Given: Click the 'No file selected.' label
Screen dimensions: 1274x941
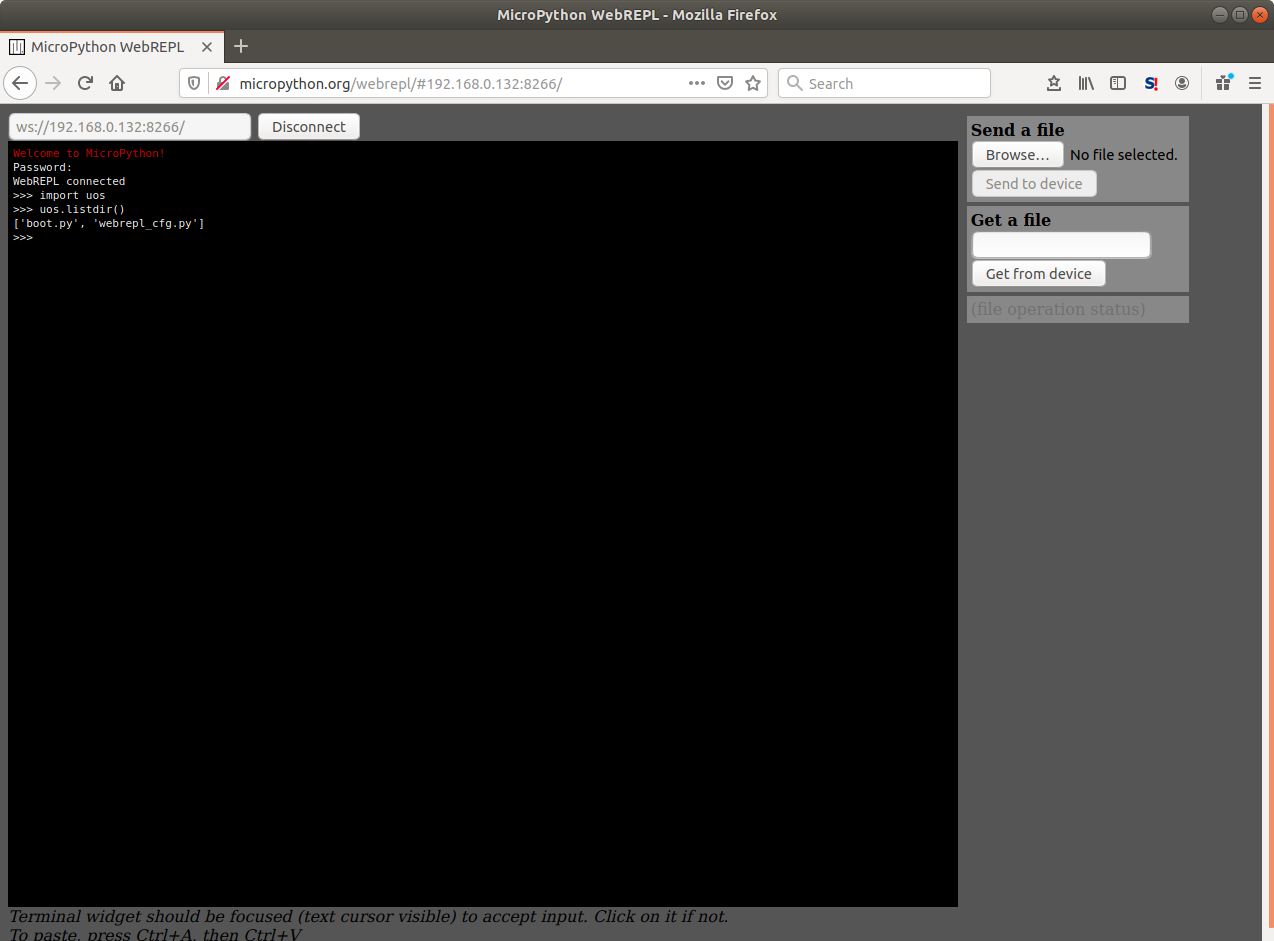Looking at the screenshot, I should (x=1124, y=155).
